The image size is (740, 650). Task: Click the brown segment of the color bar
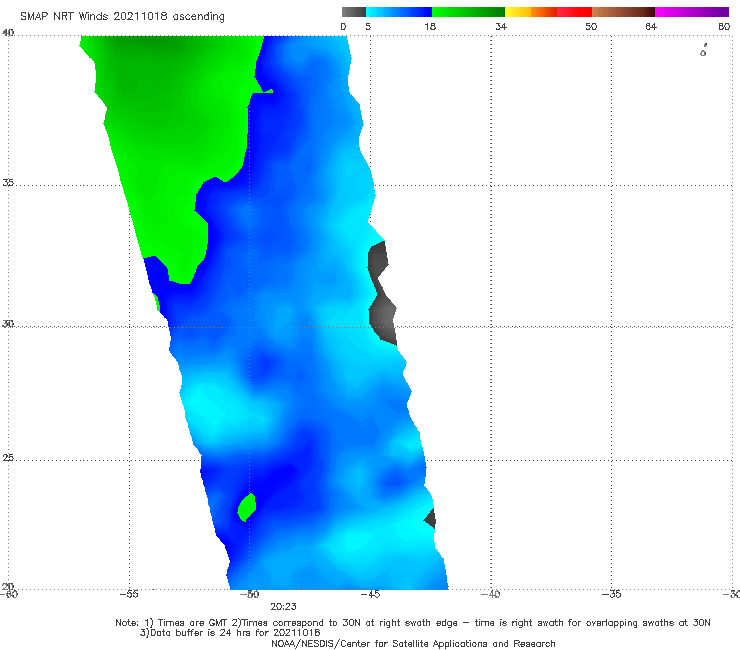coord(623,12)
